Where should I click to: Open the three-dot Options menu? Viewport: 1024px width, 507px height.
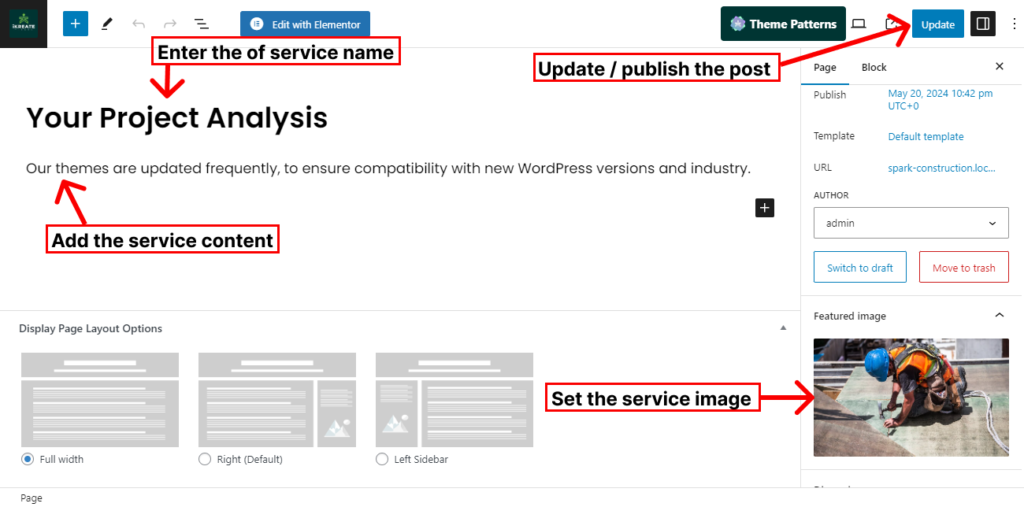[1013, 24]
